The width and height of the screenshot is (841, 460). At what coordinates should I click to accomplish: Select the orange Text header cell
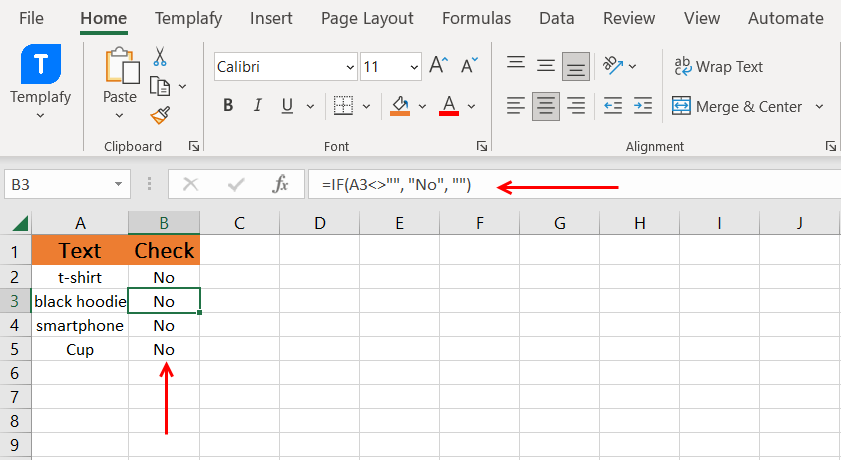(80, 250)
